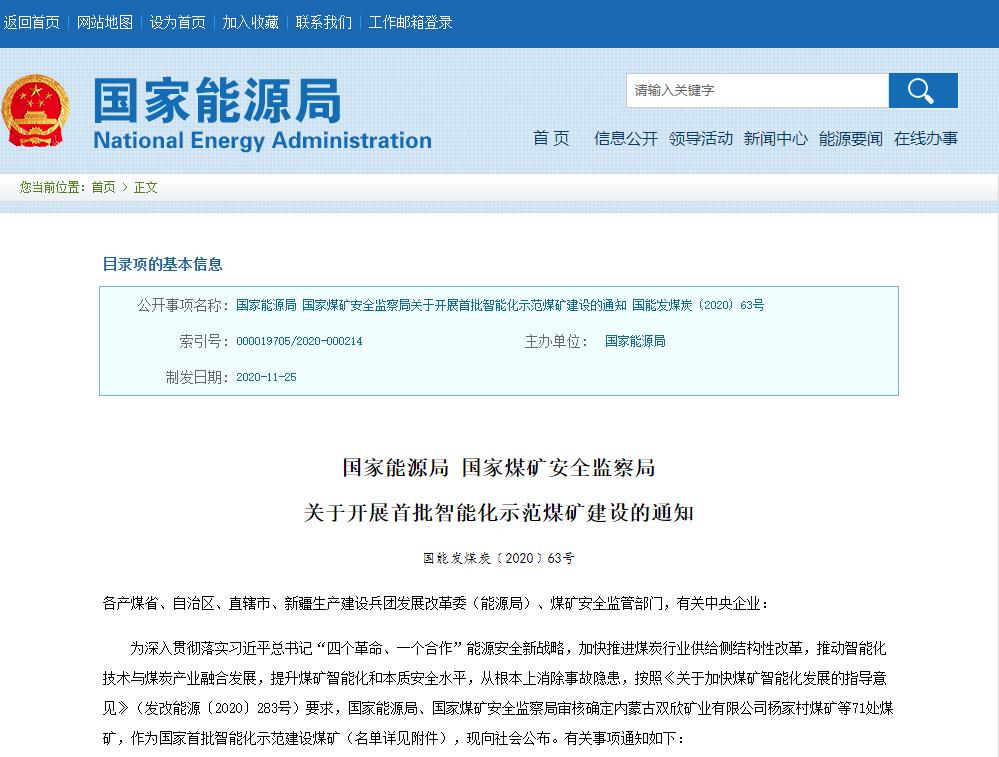Click the 请输入关键字 search input field
This screenshot has height=757, width=999.
pyautogui.click(x=757, y=90)
